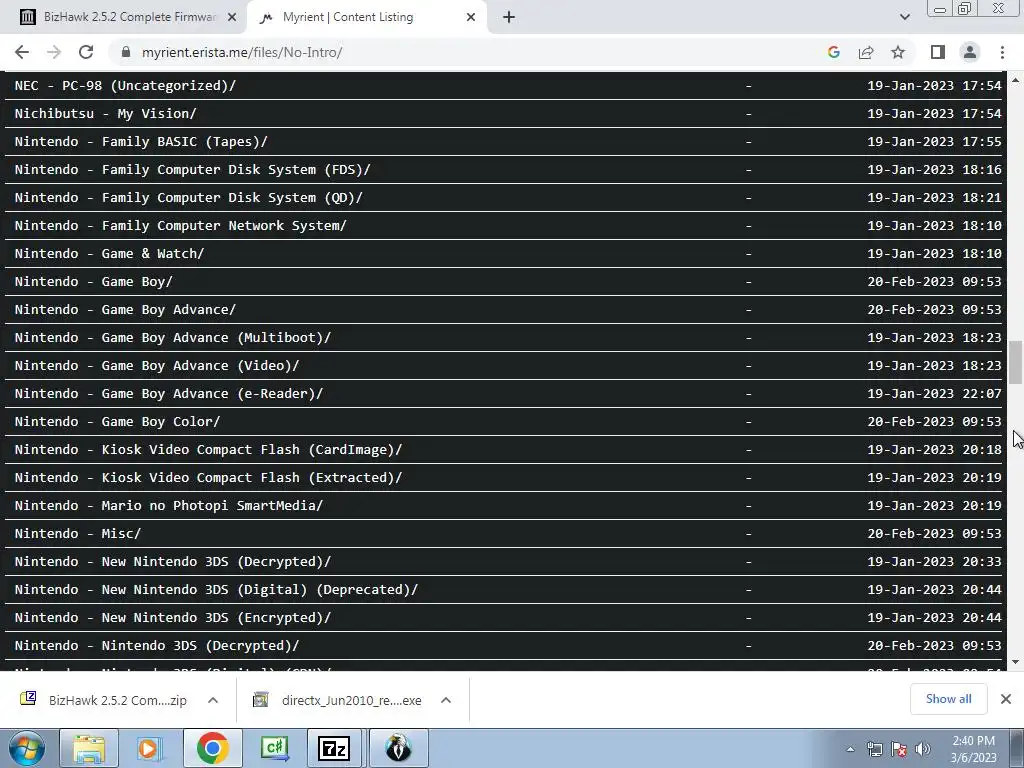Open New Nintendo 3DS (Digital) (Deprecated) folder
This screenshot has width=1024, height=768.
[x=216, y=590]
